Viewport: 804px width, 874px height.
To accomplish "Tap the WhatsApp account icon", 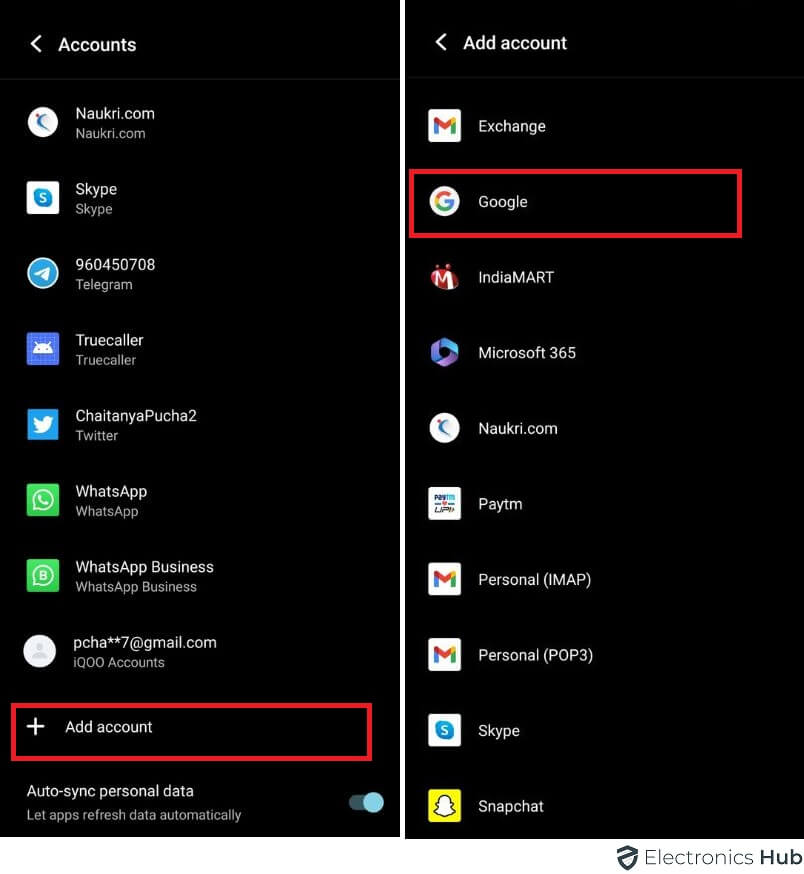I will coord(43,500).
